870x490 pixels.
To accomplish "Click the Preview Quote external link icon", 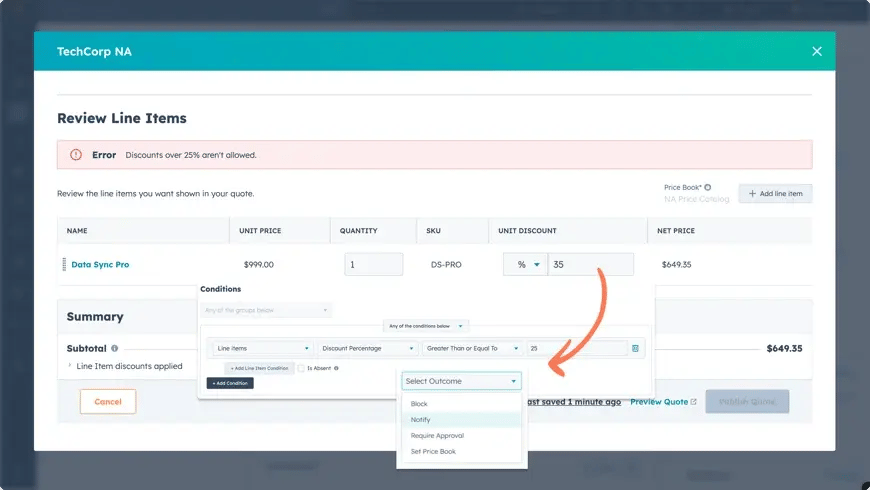I will [693, 402].
